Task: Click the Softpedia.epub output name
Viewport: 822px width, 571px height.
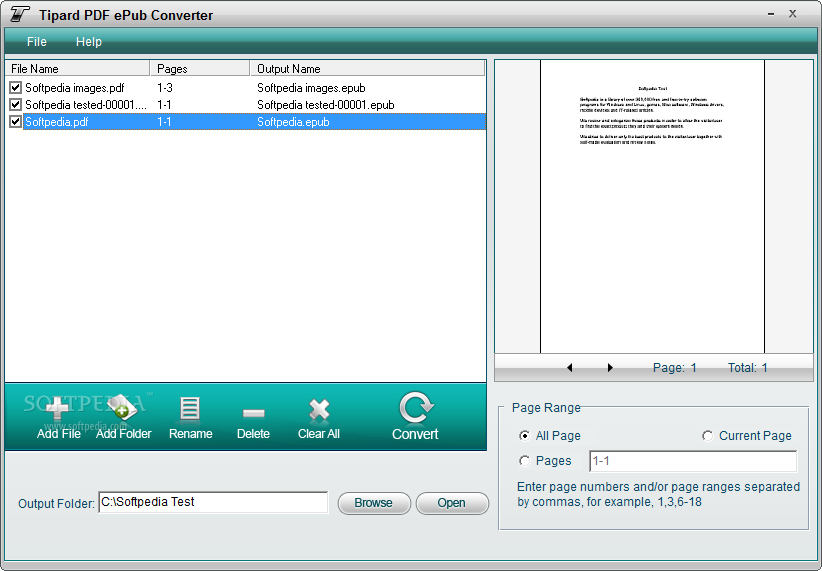Action: (293, 122)
